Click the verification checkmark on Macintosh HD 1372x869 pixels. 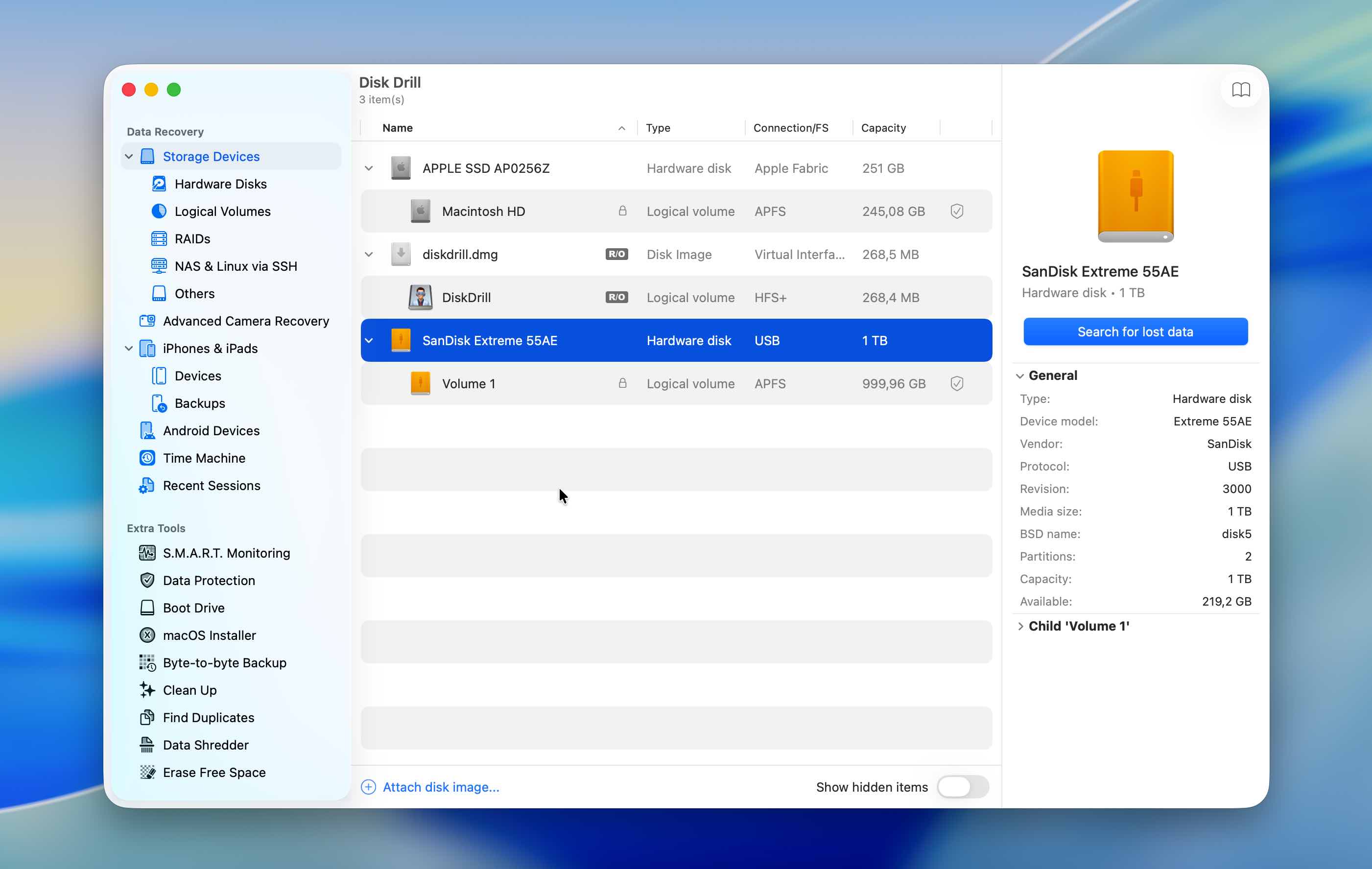click(x=957, y=211)
